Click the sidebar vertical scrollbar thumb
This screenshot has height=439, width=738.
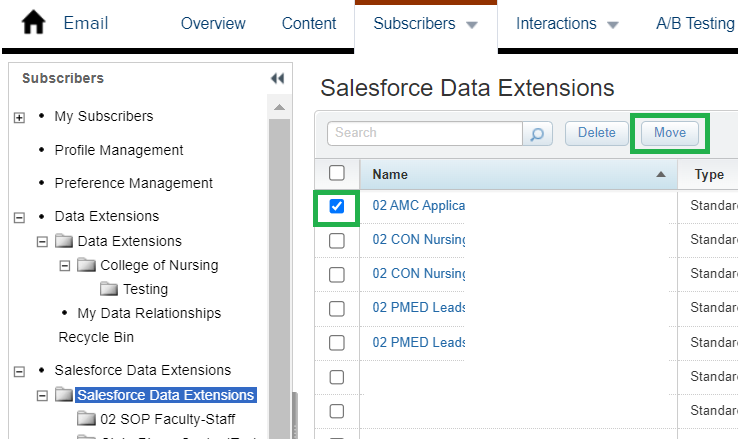click(x=279, y=278)
